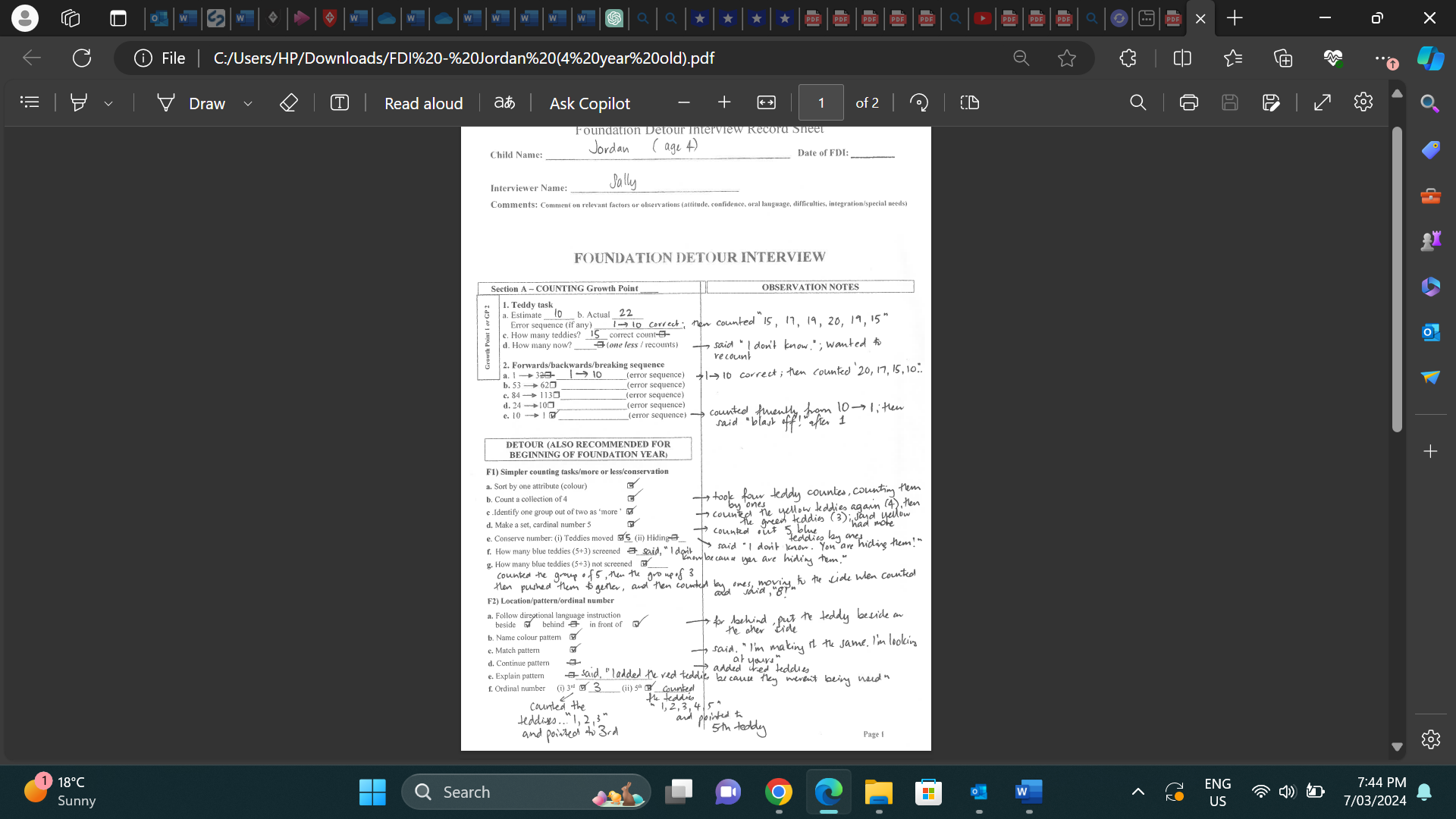Save the PDF with Save as

[x=1272, y=102]
